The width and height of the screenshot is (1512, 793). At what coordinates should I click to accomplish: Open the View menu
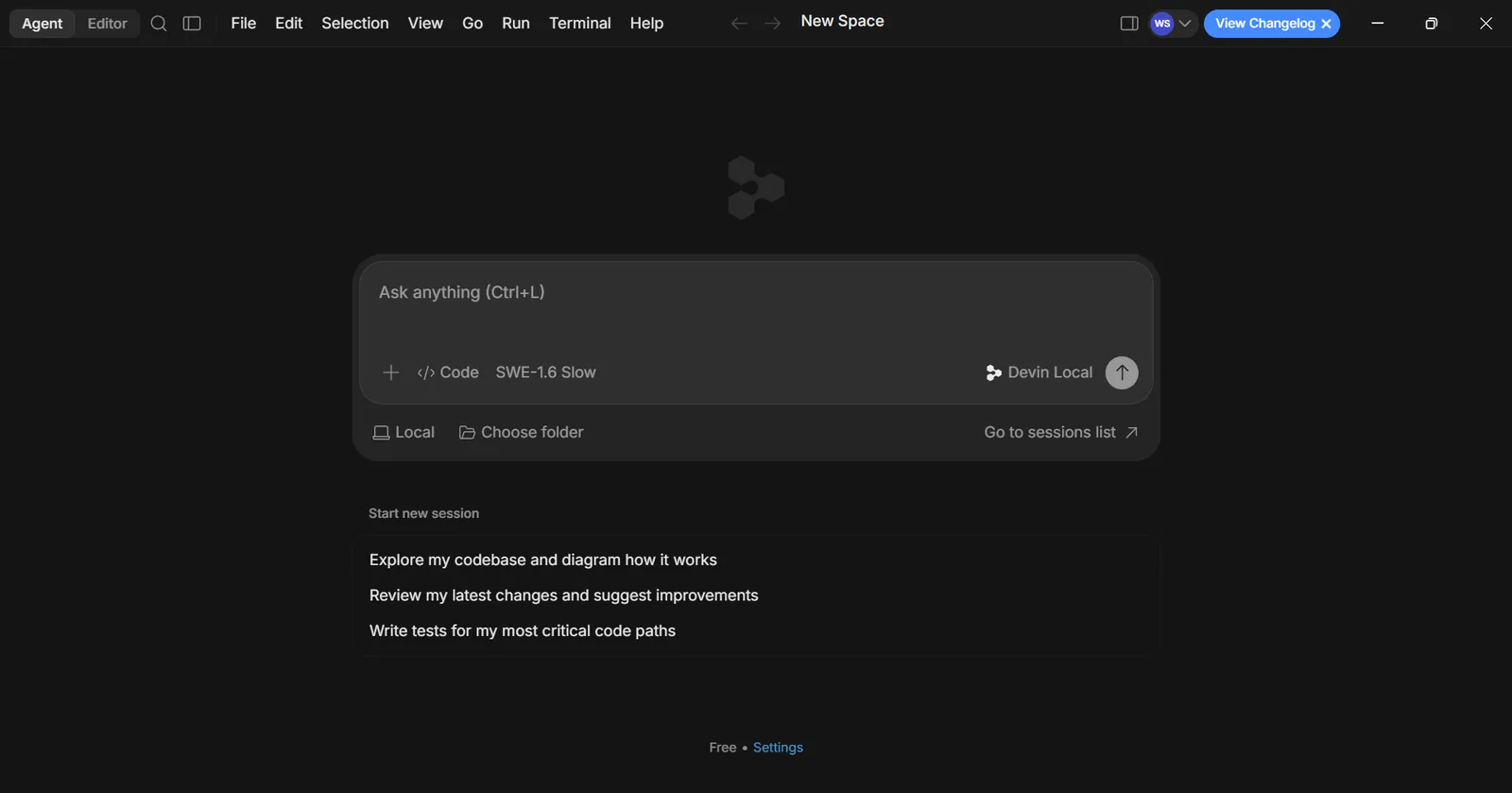coord(425,24)
